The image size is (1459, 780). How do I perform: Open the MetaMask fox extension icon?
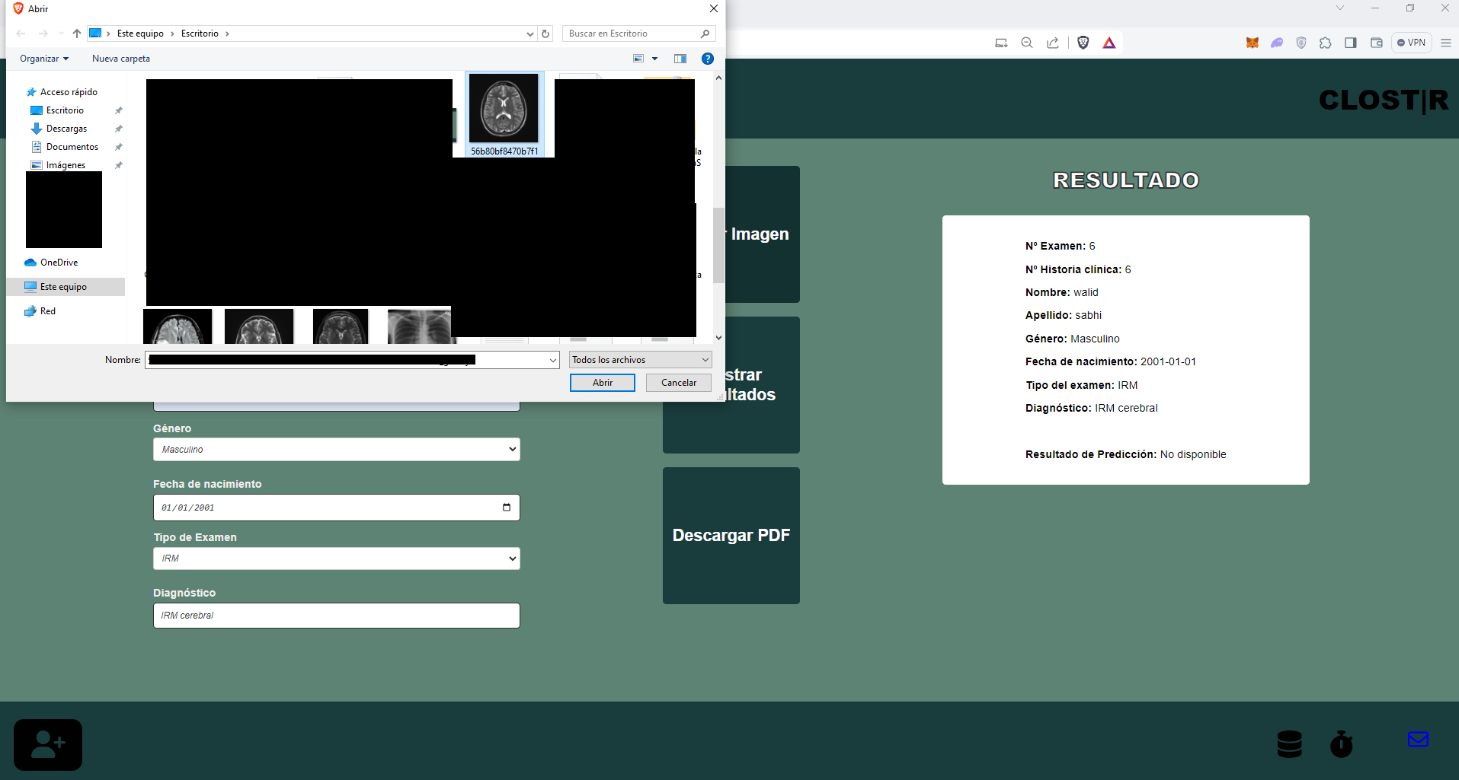pos(1251,42)
